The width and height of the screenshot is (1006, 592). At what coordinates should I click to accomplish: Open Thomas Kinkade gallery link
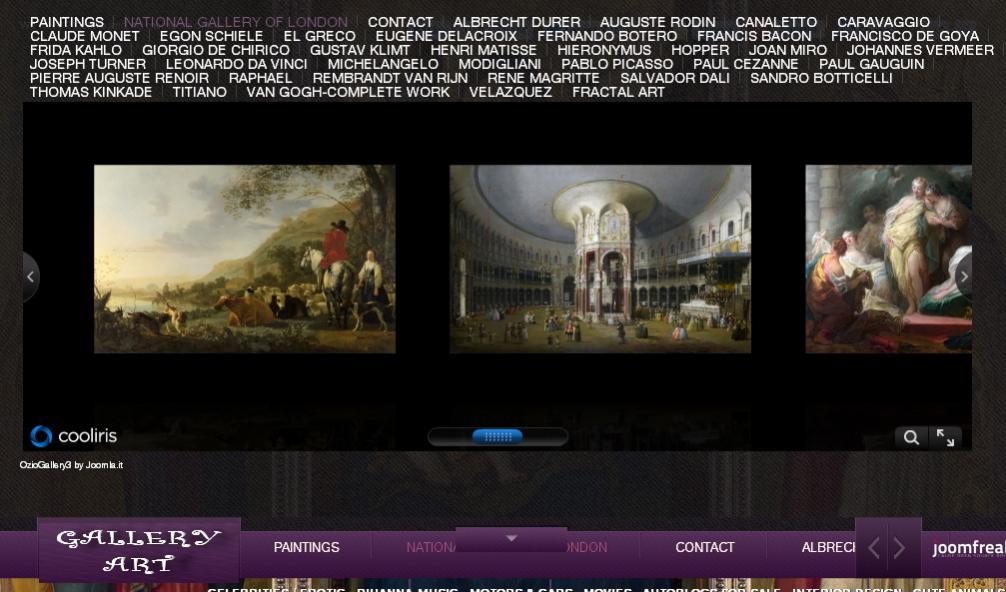pyautogui.click(x=91, y=92)
